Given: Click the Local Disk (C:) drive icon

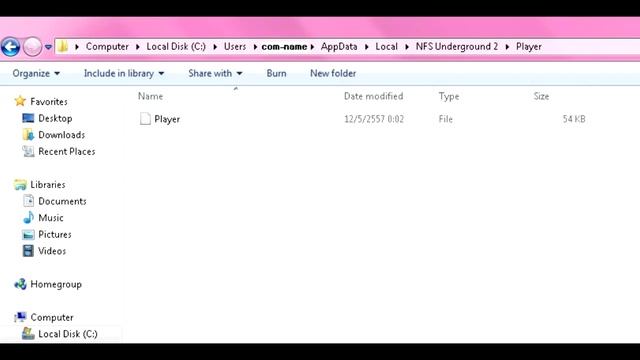Looking at the screenshot, I should click(28, 333).
